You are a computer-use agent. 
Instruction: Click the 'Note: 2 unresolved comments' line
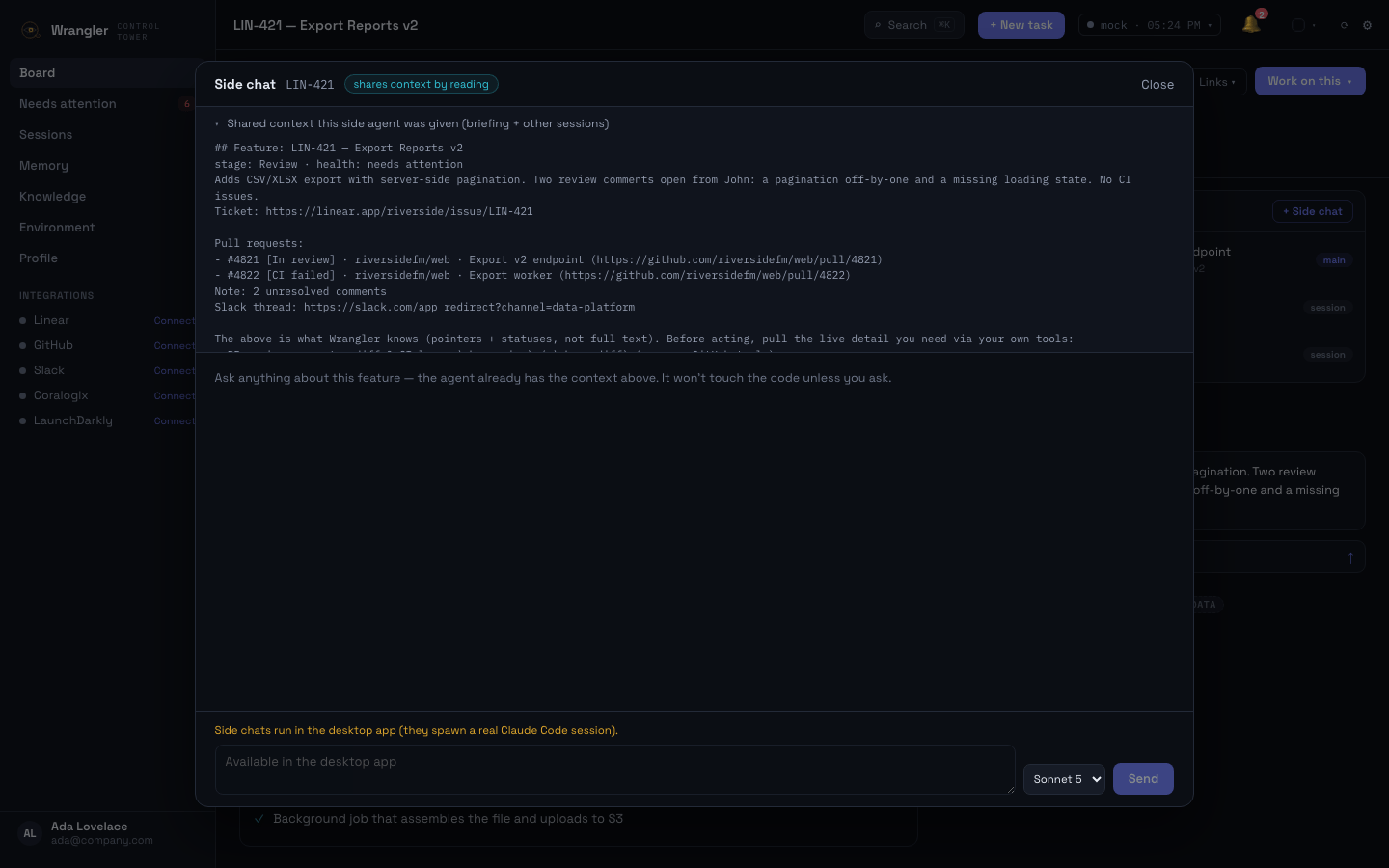pos(300,291)
